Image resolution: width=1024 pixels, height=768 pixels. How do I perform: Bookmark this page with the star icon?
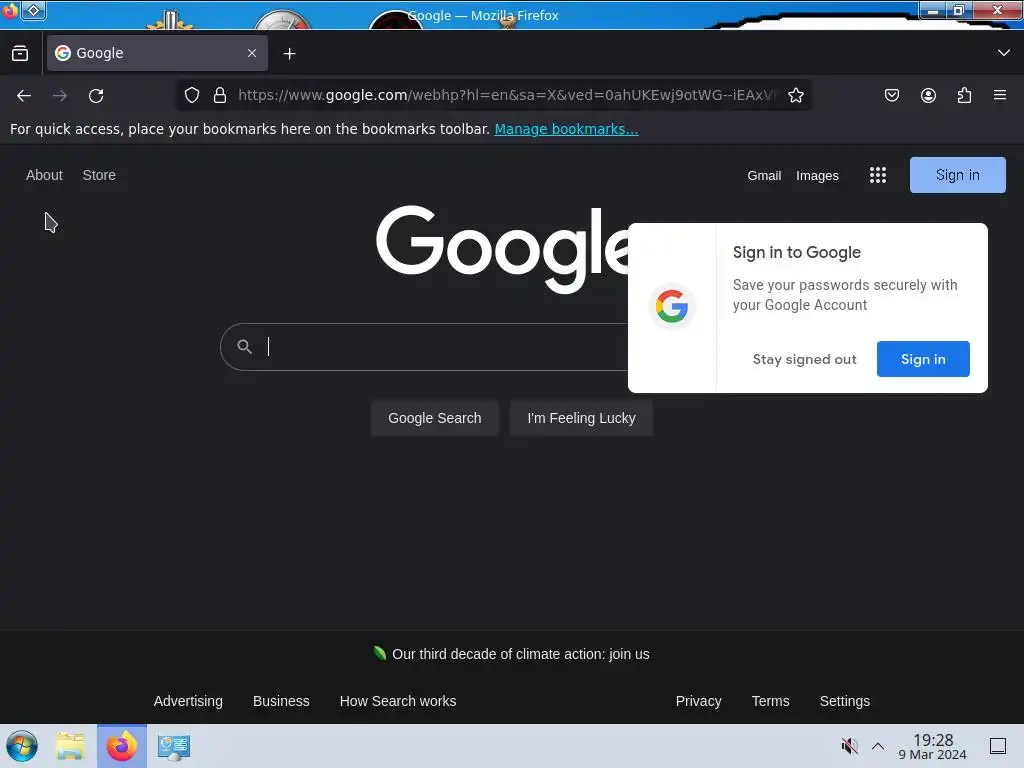pyautogui.click(x=795, y=95)
